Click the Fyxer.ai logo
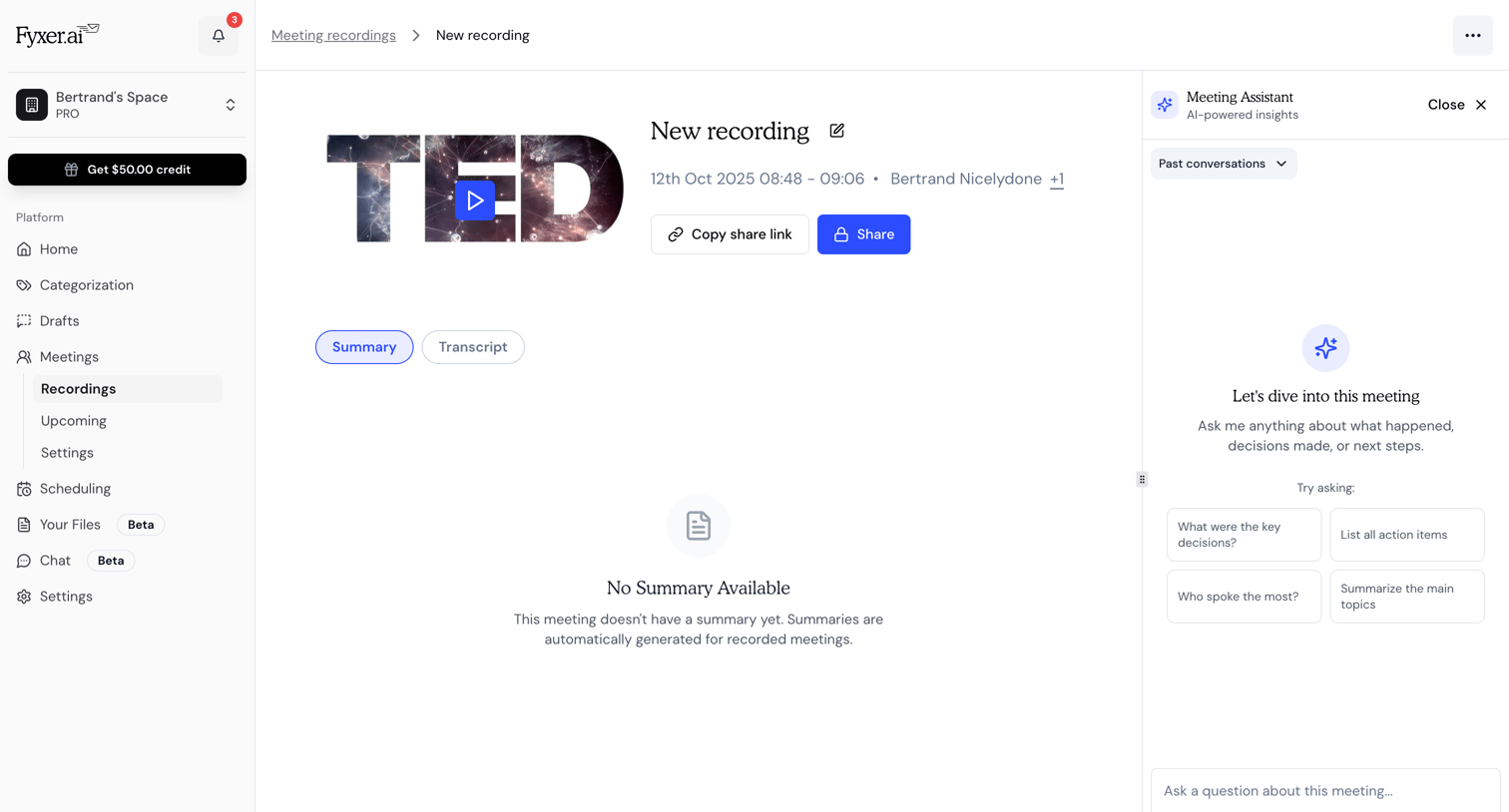The width and height of the screenshot is (1509, 812). pos(58,35)
